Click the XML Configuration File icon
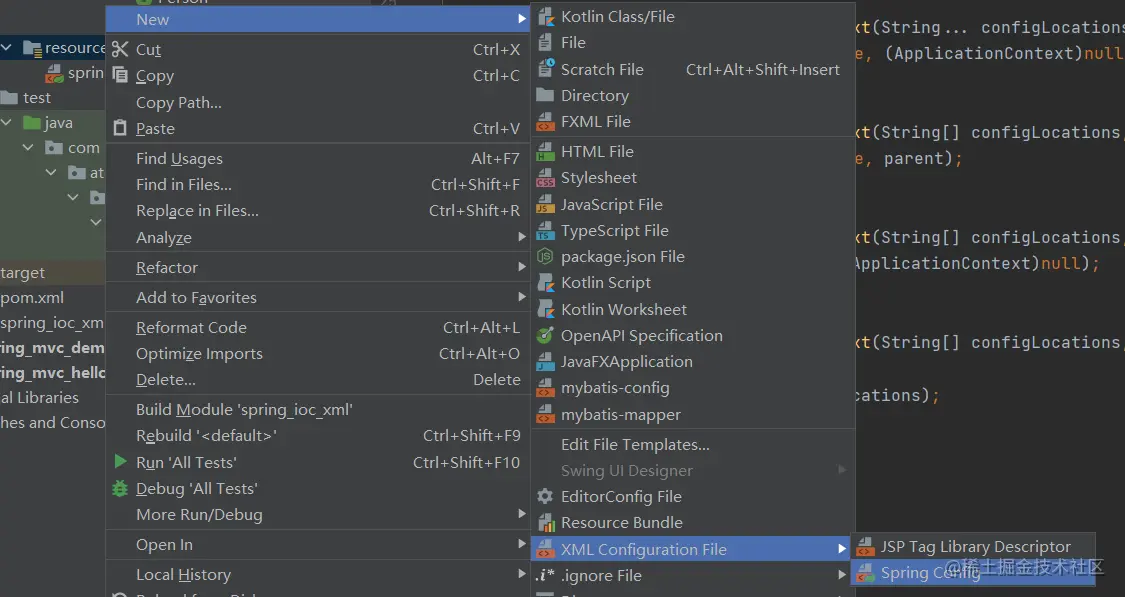This screenshot has height=597, width=1125. [x=546, y=549]
